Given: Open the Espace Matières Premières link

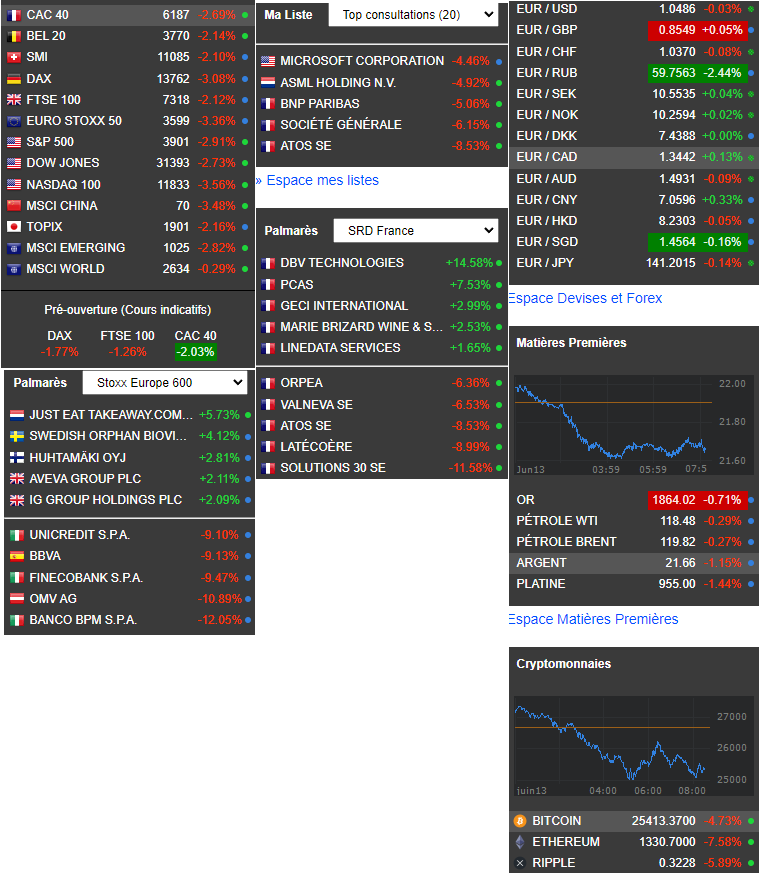Looking at the screenshot, I should pos(593,619).
